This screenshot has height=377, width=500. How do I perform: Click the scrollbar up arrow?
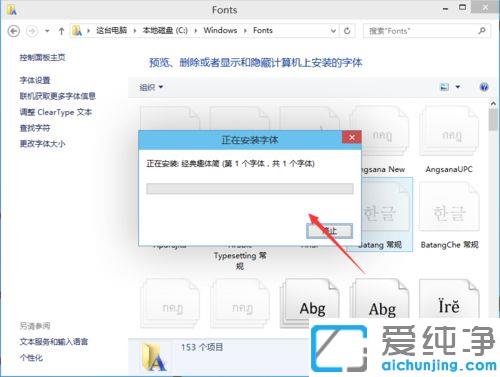click(x=493, y=104)
